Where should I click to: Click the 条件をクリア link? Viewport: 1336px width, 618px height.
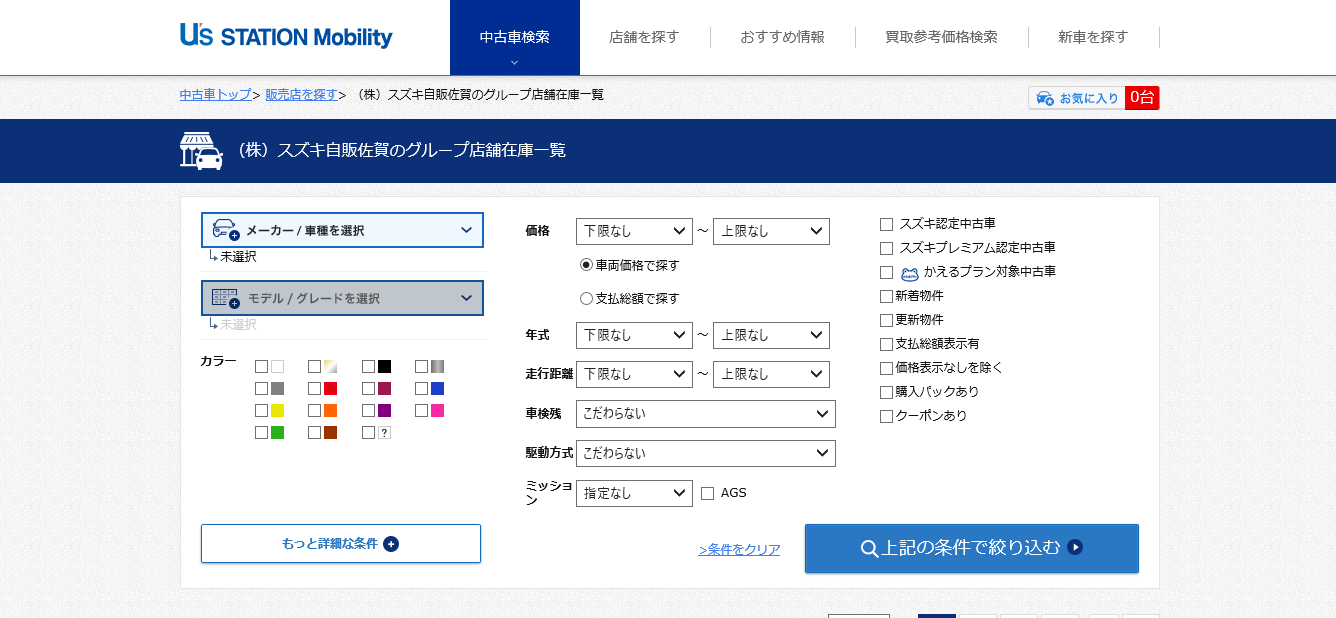[x=739, y=550]
